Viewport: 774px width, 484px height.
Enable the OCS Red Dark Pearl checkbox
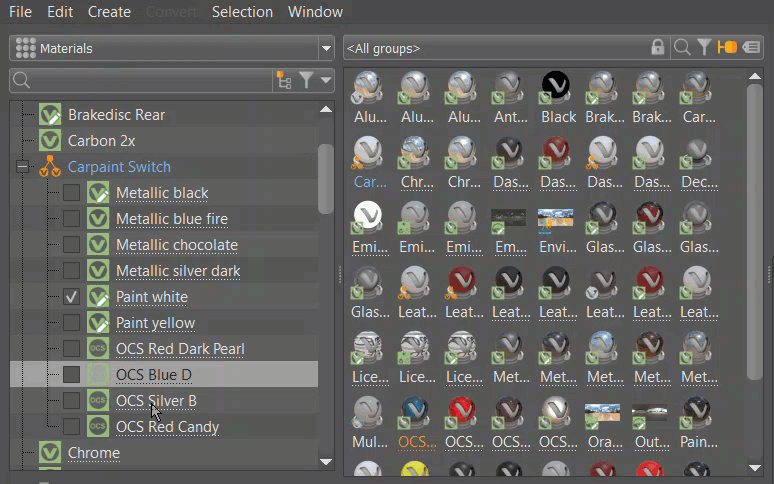tap(71, 348)
